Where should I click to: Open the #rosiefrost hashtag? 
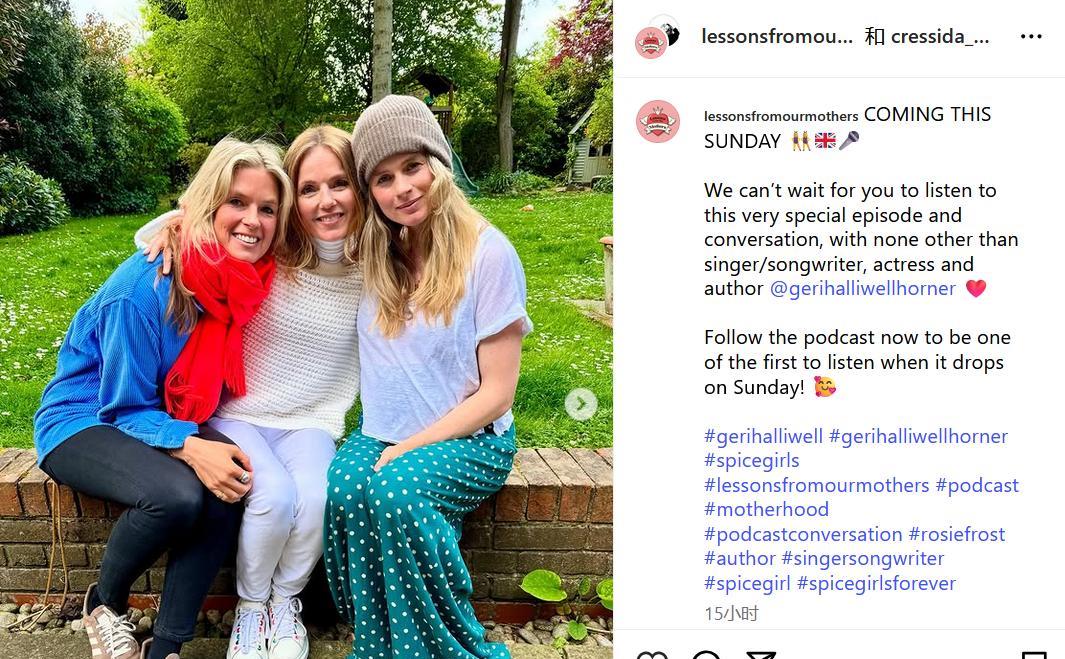point(957,534)
